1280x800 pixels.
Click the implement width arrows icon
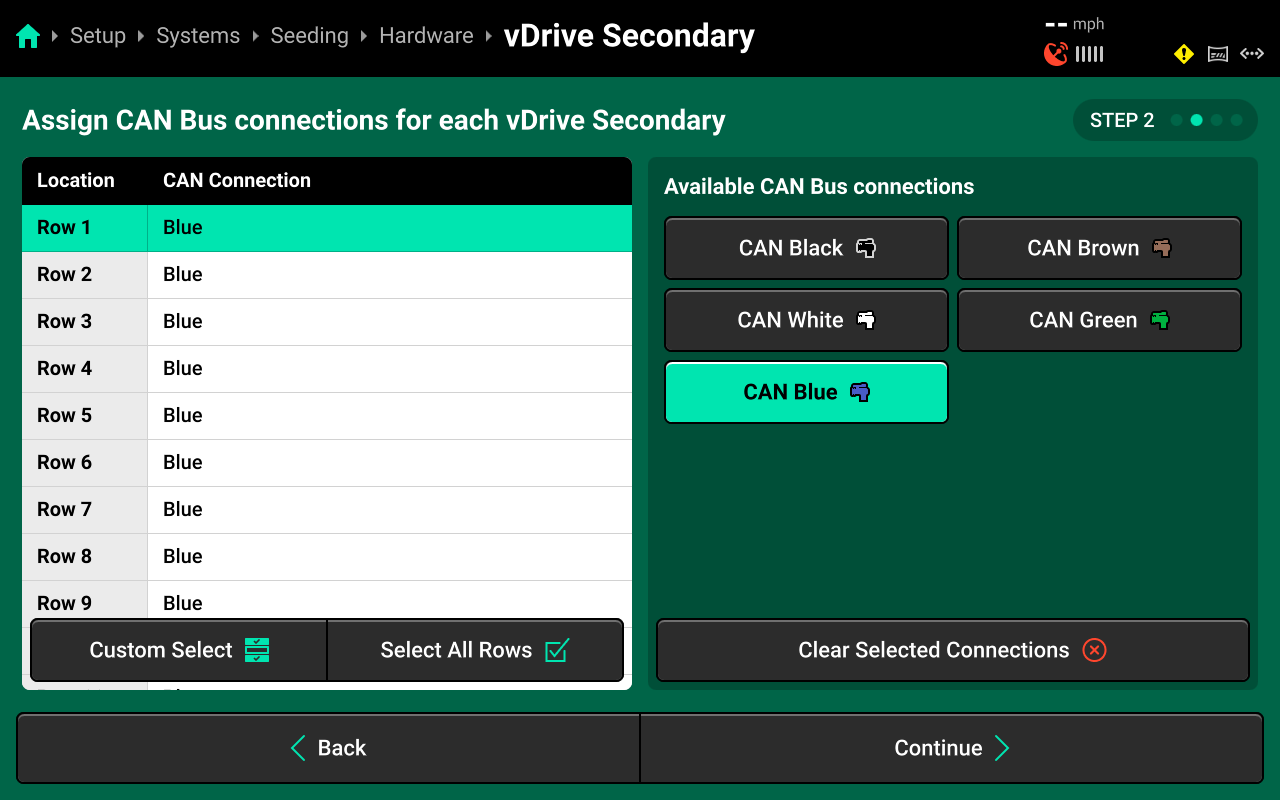pyautogui.click(x=1252, y=54)
